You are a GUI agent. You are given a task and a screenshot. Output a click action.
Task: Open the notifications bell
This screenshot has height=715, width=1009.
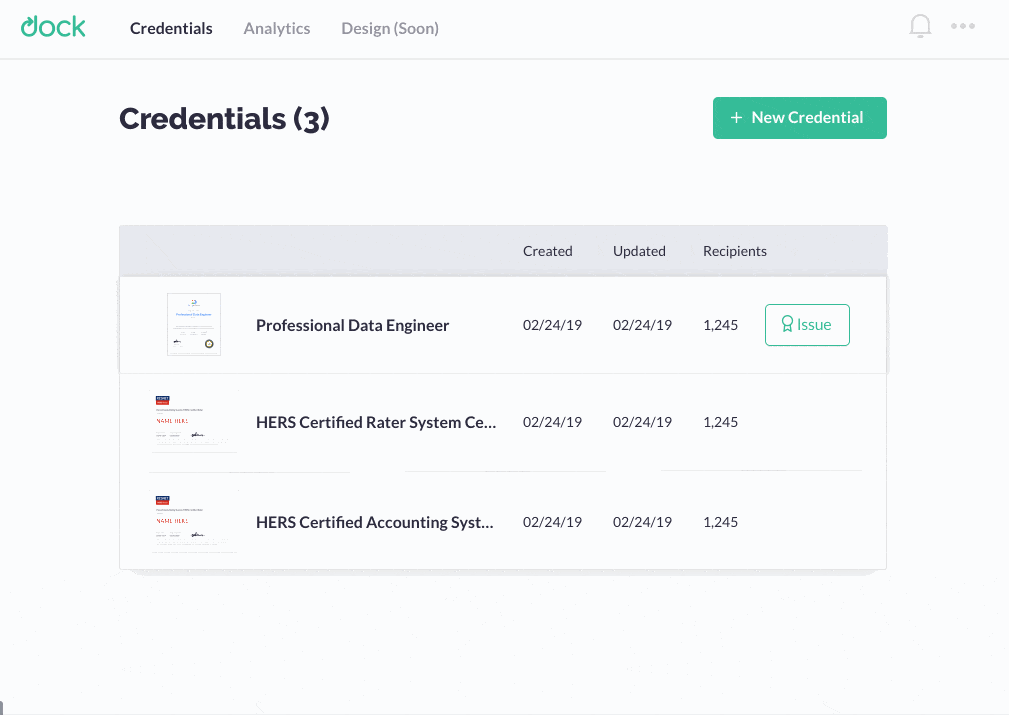click(920, 26)
